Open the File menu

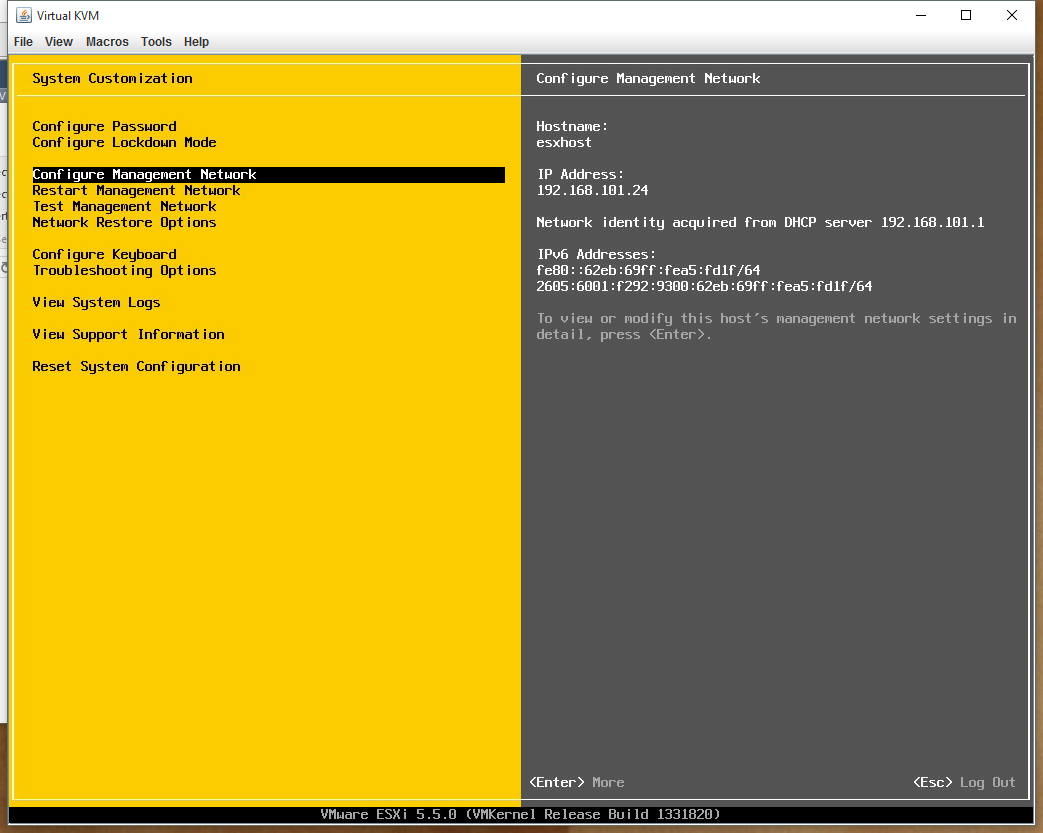[23, 42]
